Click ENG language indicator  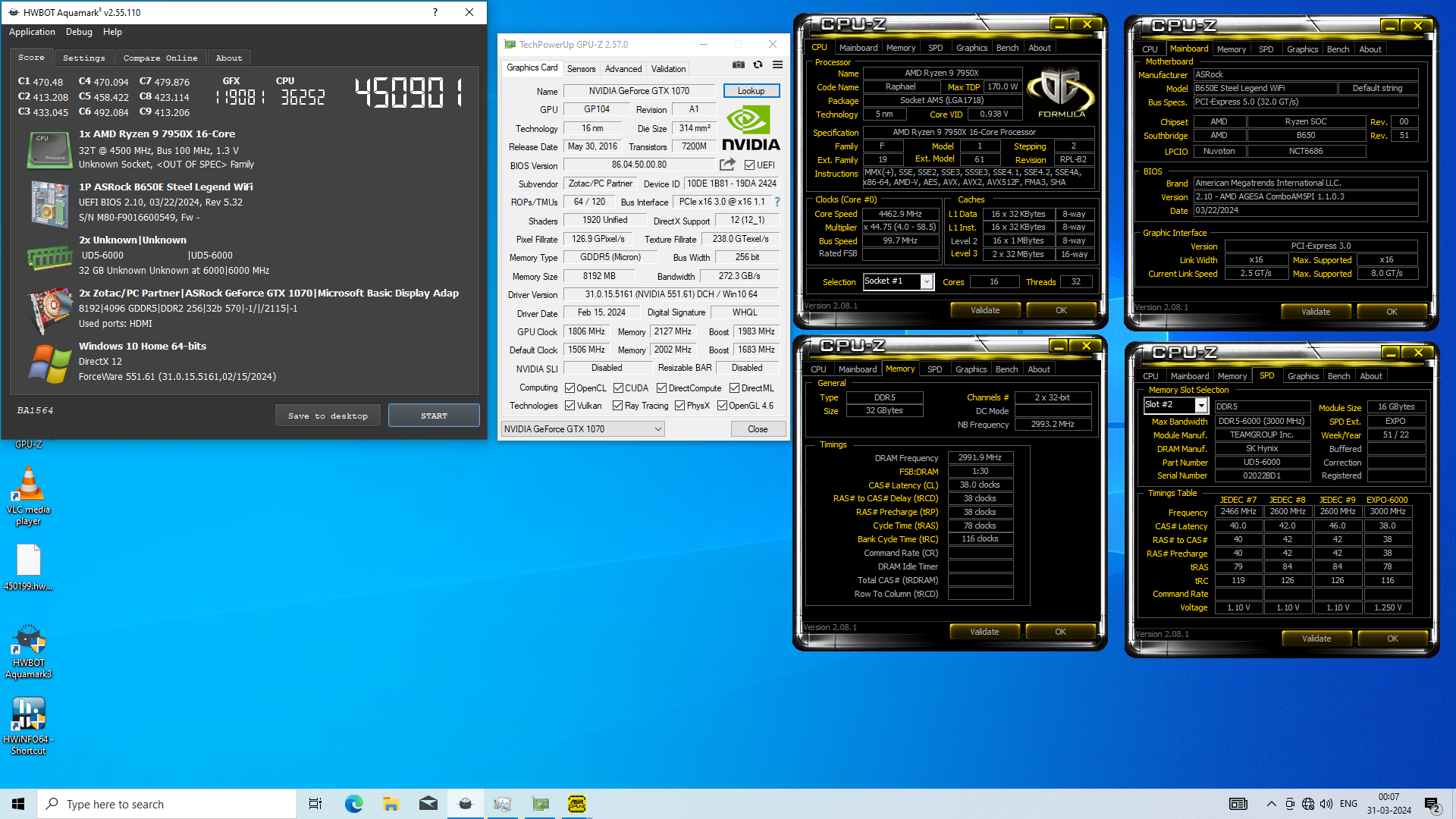(x=1348, y=804)
